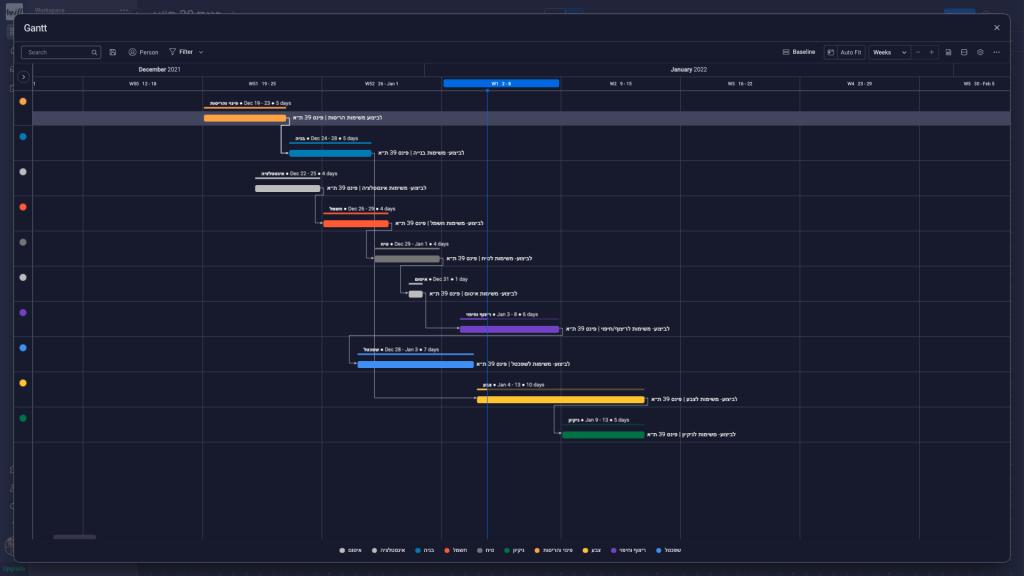The height and width of the screenshot is (576, 1024).
Task: Click the save view icon beside search
Action: click(113, 52)
